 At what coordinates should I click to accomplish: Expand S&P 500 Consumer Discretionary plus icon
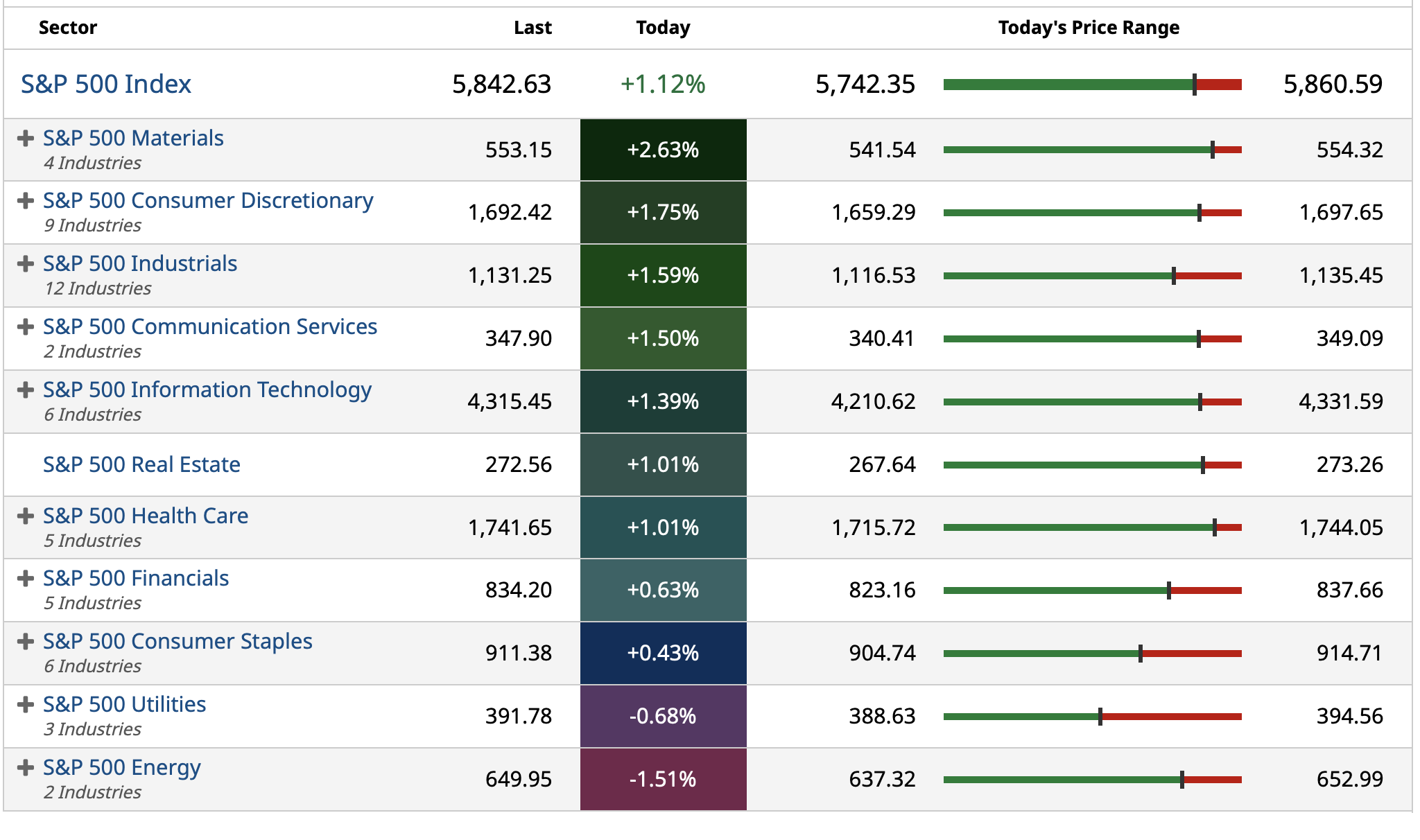click(26, 201)
